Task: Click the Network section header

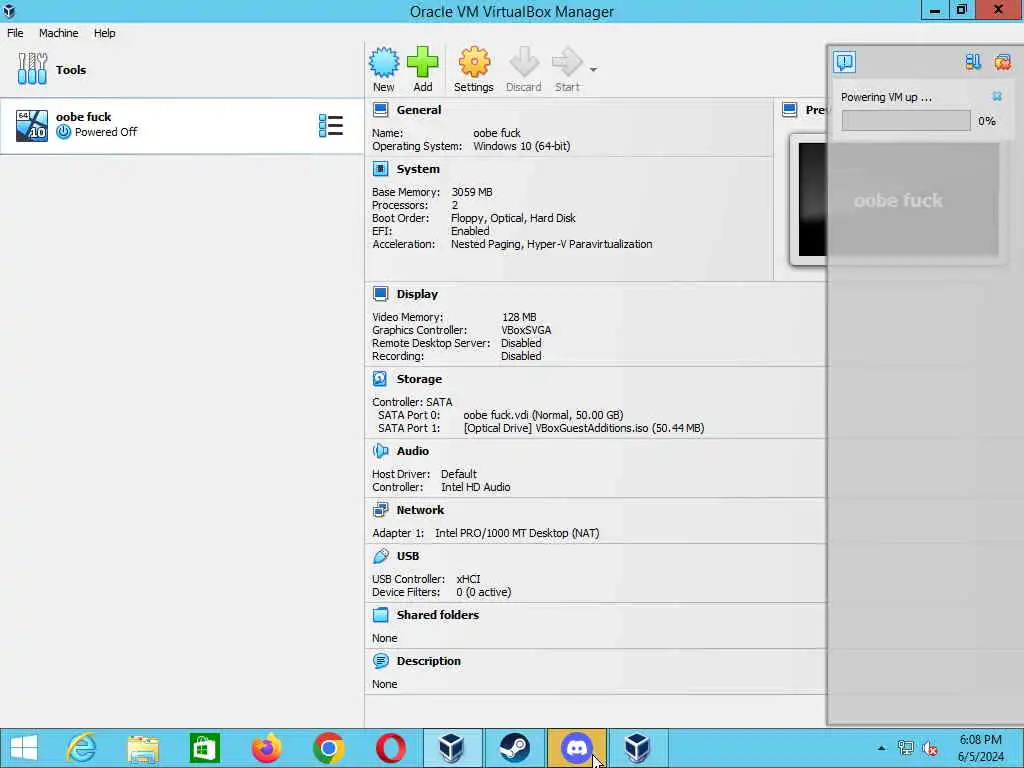Action: (x=420, y=510)
